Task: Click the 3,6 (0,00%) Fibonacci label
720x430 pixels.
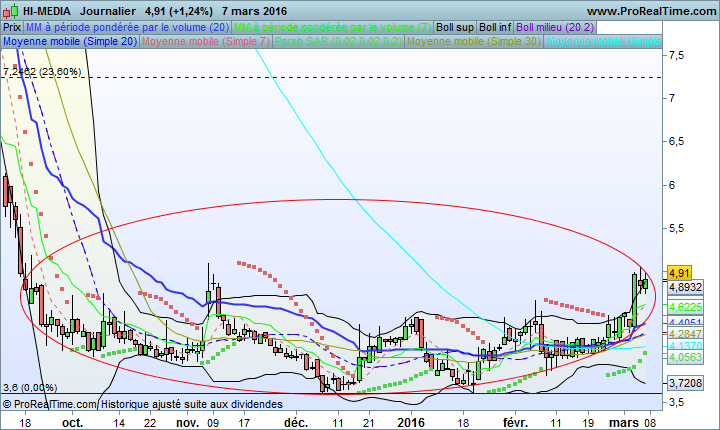Action: pos(30,388)
